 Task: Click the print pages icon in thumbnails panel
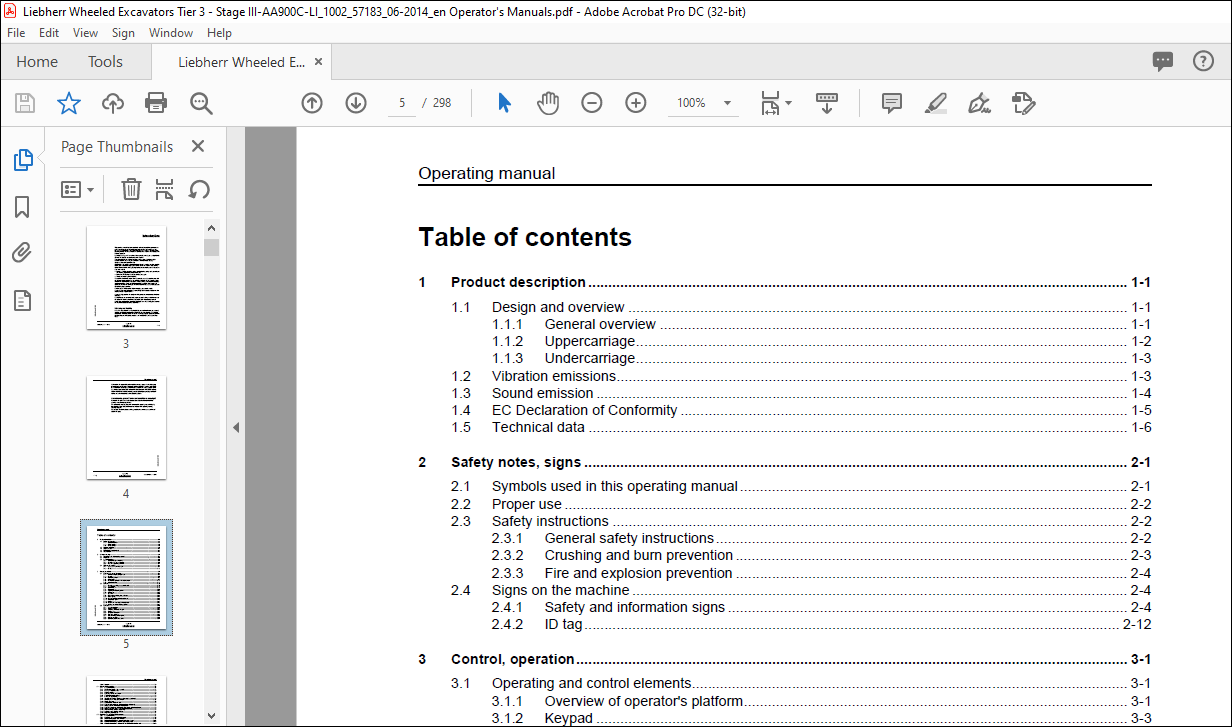tap(165, 189)
